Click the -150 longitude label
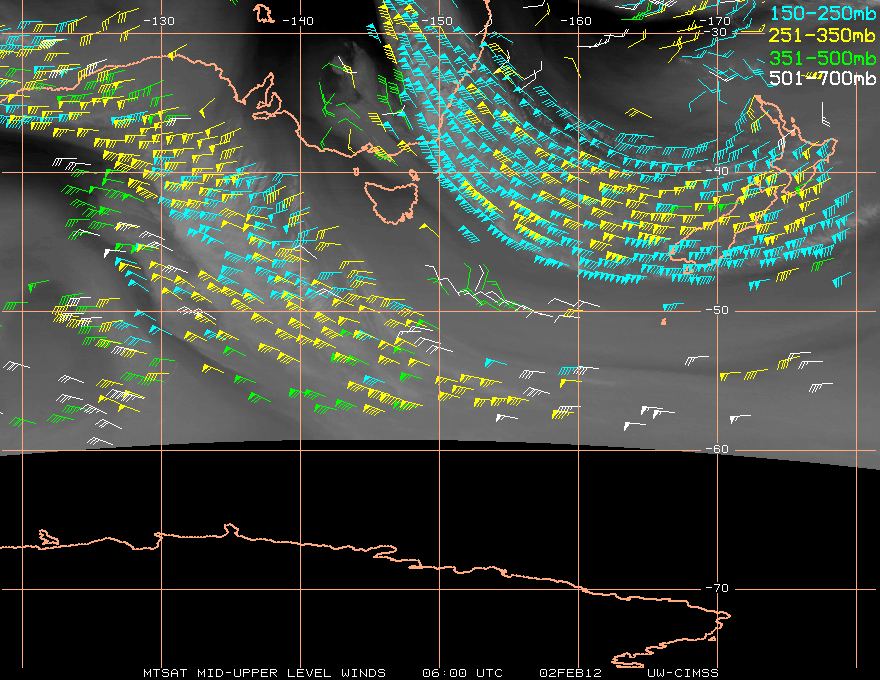The width and height of the screenshot is (880, 680). (437, 21)
